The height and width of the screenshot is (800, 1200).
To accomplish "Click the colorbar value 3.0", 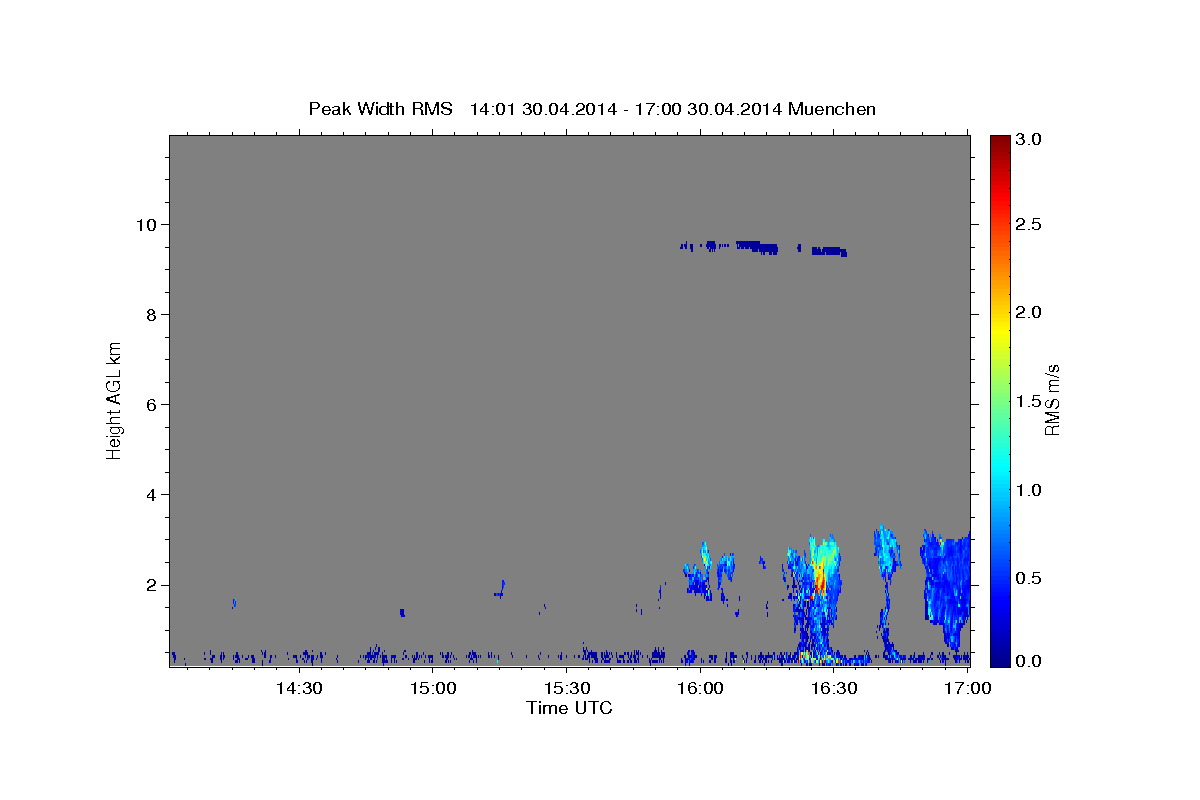I will click(1029, 140).
